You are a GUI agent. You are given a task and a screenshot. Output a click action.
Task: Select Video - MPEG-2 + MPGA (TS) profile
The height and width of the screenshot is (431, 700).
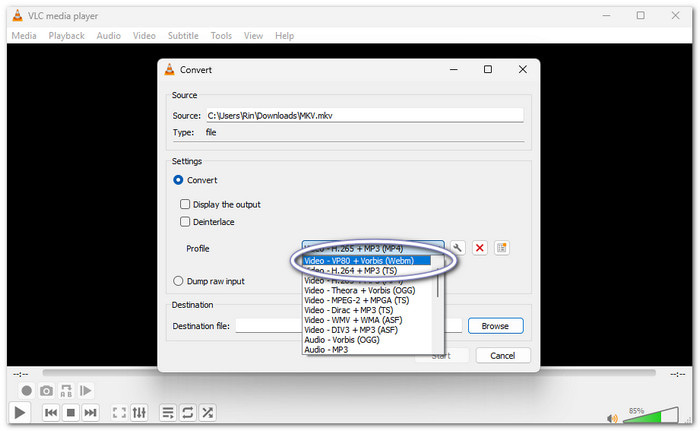tap(367, 300)
